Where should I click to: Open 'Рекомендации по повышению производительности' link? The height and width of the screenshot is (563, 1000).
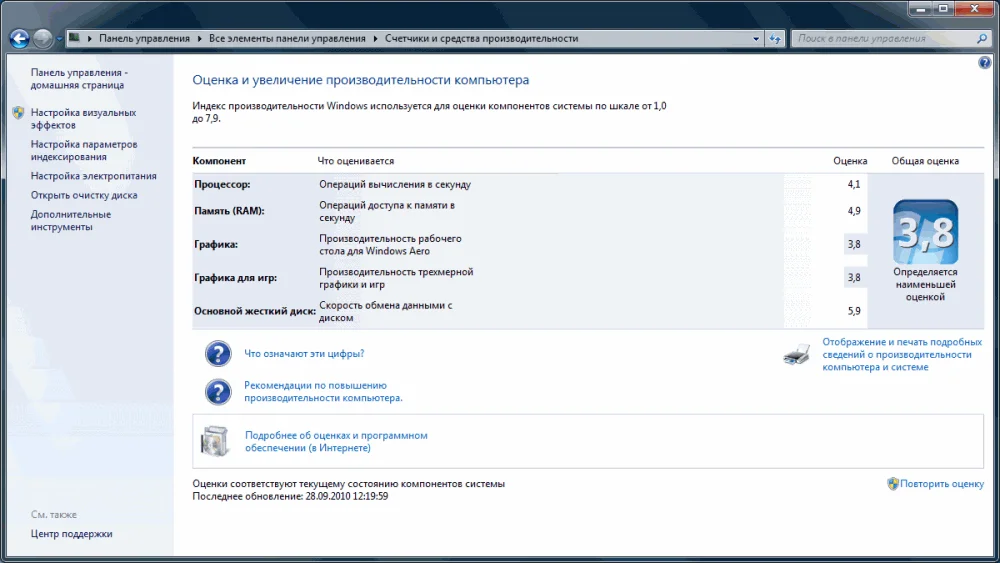(x=323, y=391)
